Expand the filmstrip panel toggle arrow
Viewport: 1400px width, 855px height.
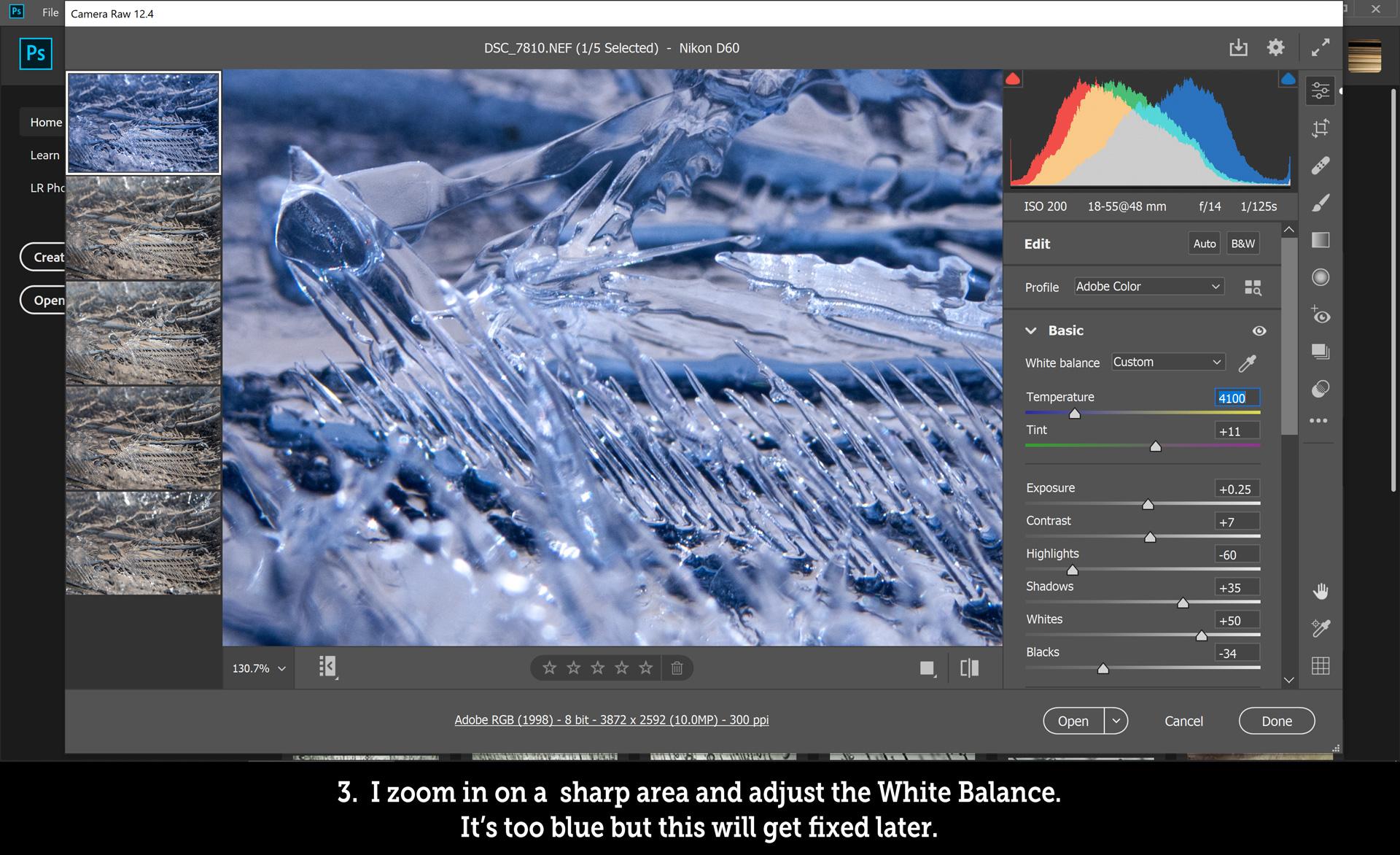coord(325,667)
